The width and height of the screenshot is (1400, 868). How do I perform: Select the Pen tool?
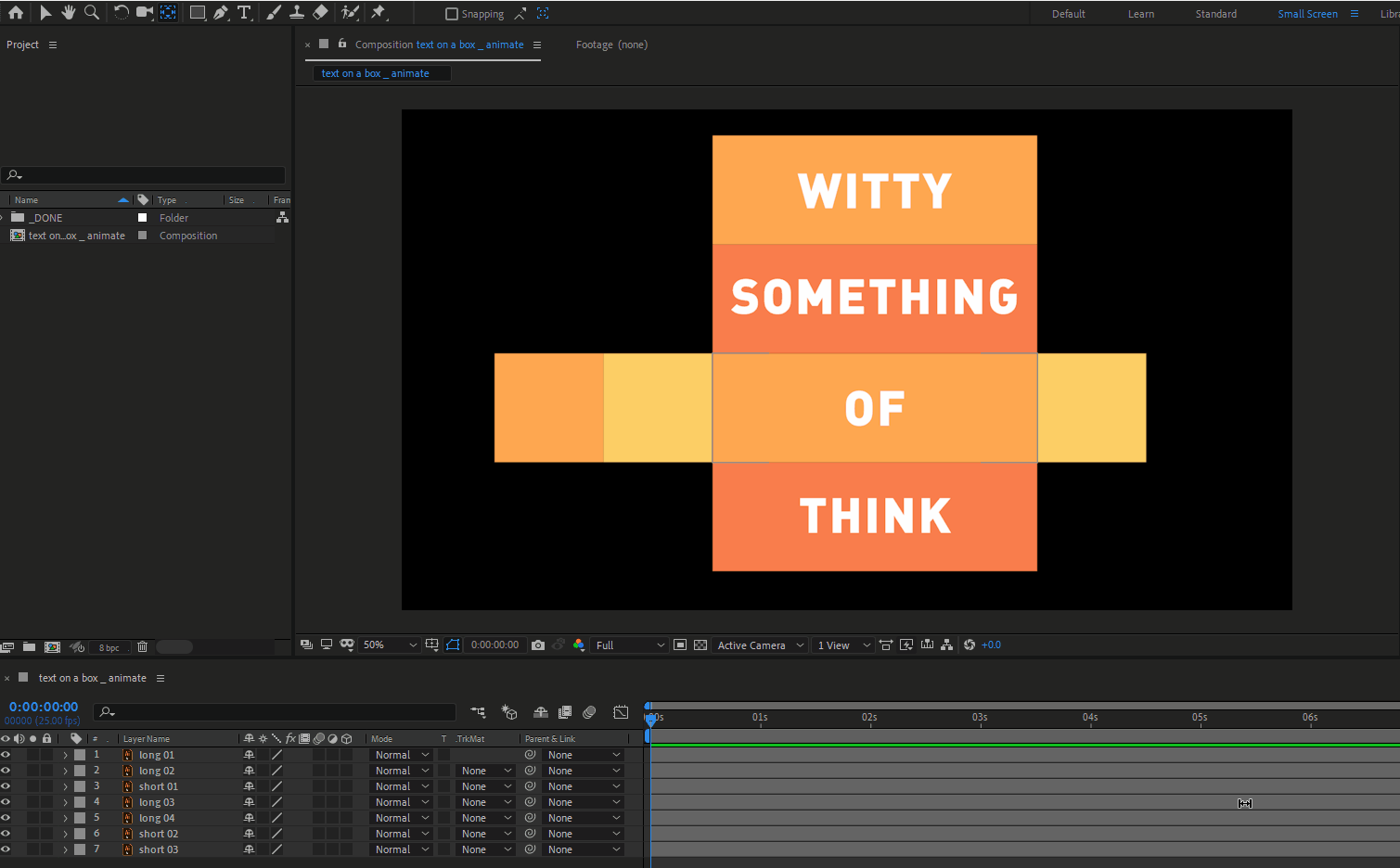click(x=221, y=13)
